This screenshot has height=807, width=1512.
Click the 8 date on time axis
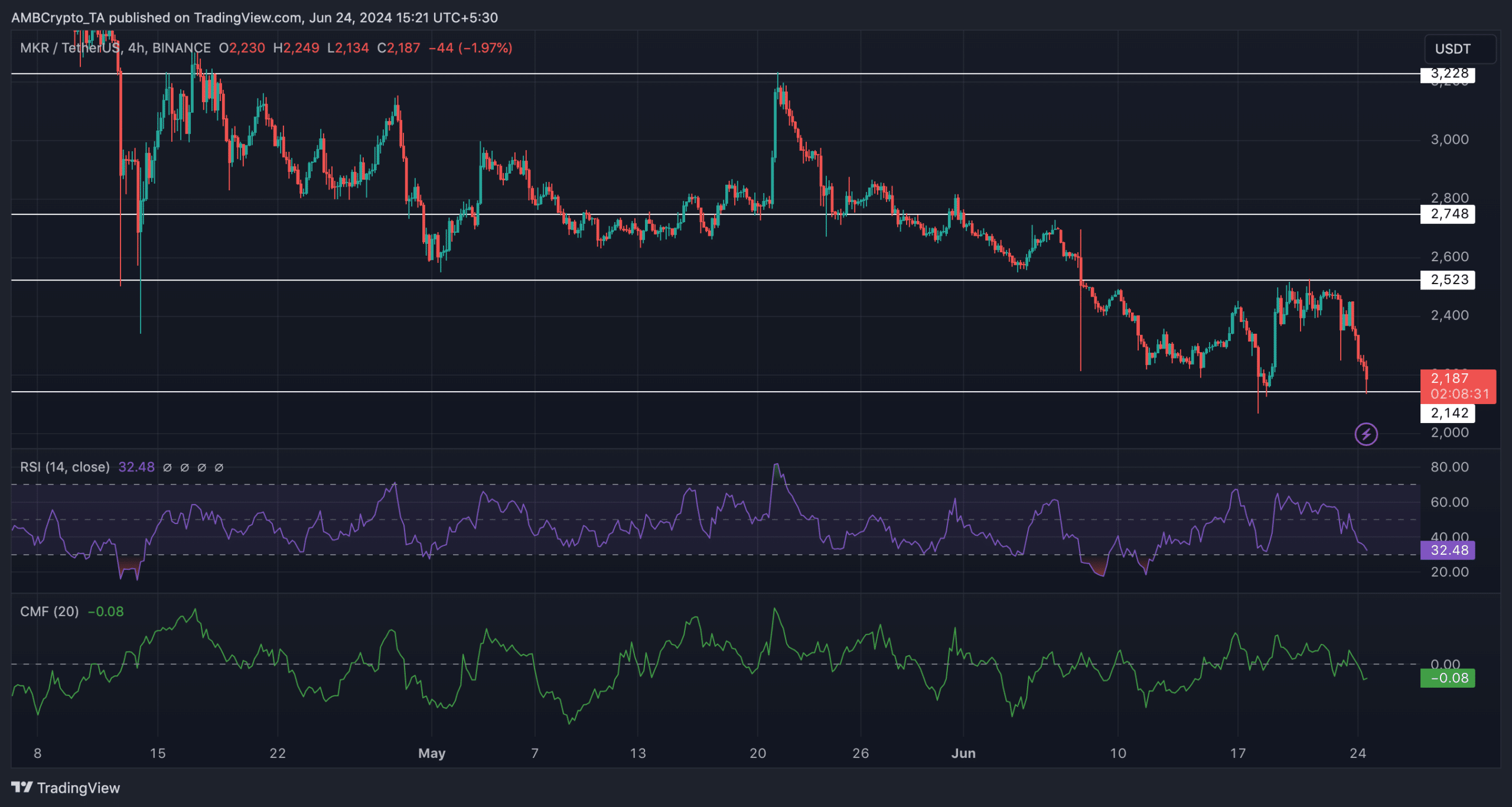38,753
